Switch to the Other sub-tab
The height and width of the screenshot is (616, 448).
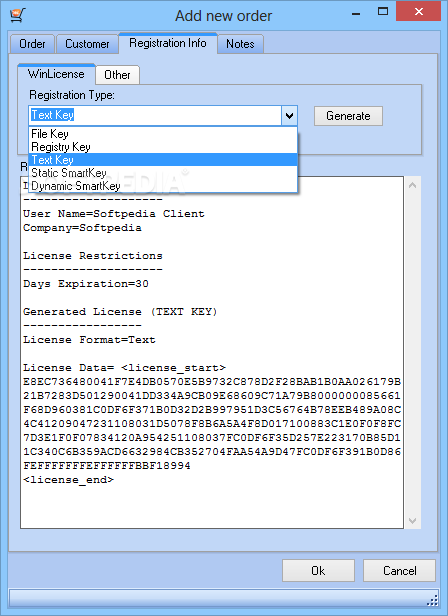click(x=117, y=75)
